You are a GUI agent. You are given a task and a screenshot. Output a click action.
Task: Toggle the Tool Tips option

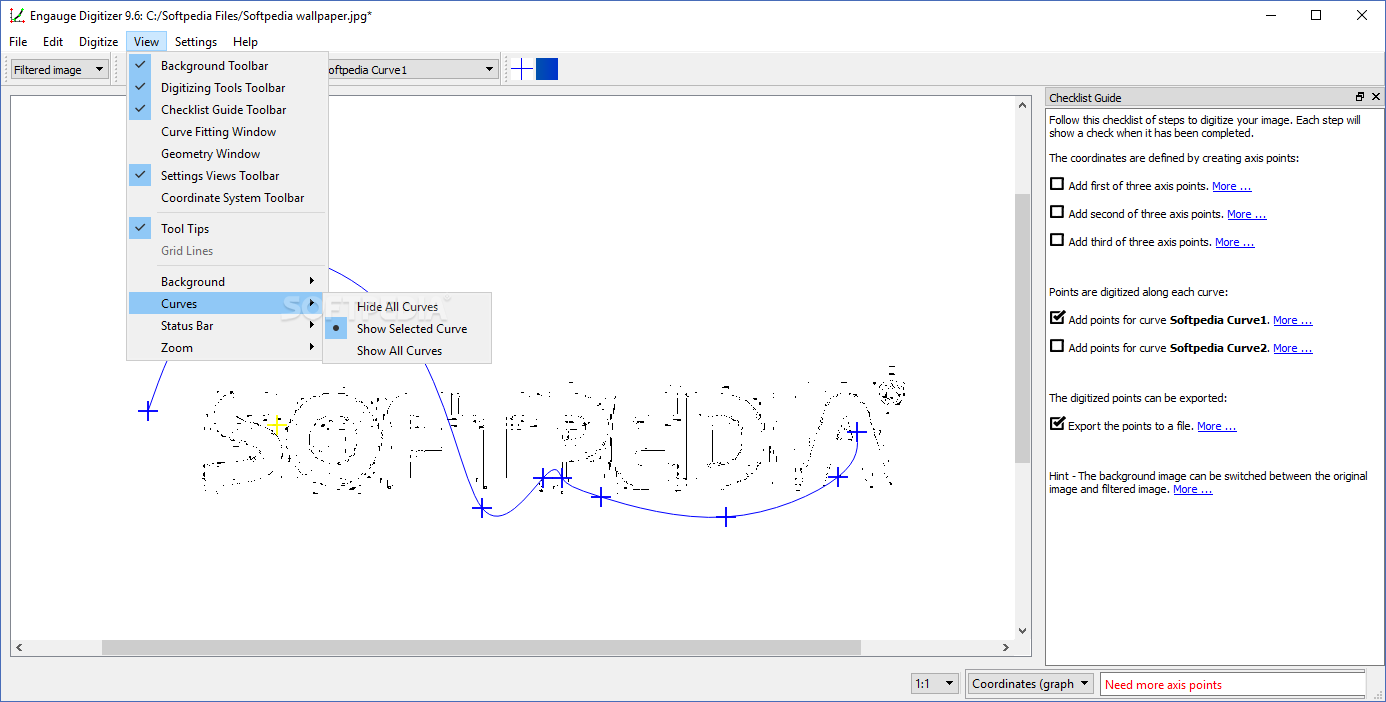tap(228, 229)
